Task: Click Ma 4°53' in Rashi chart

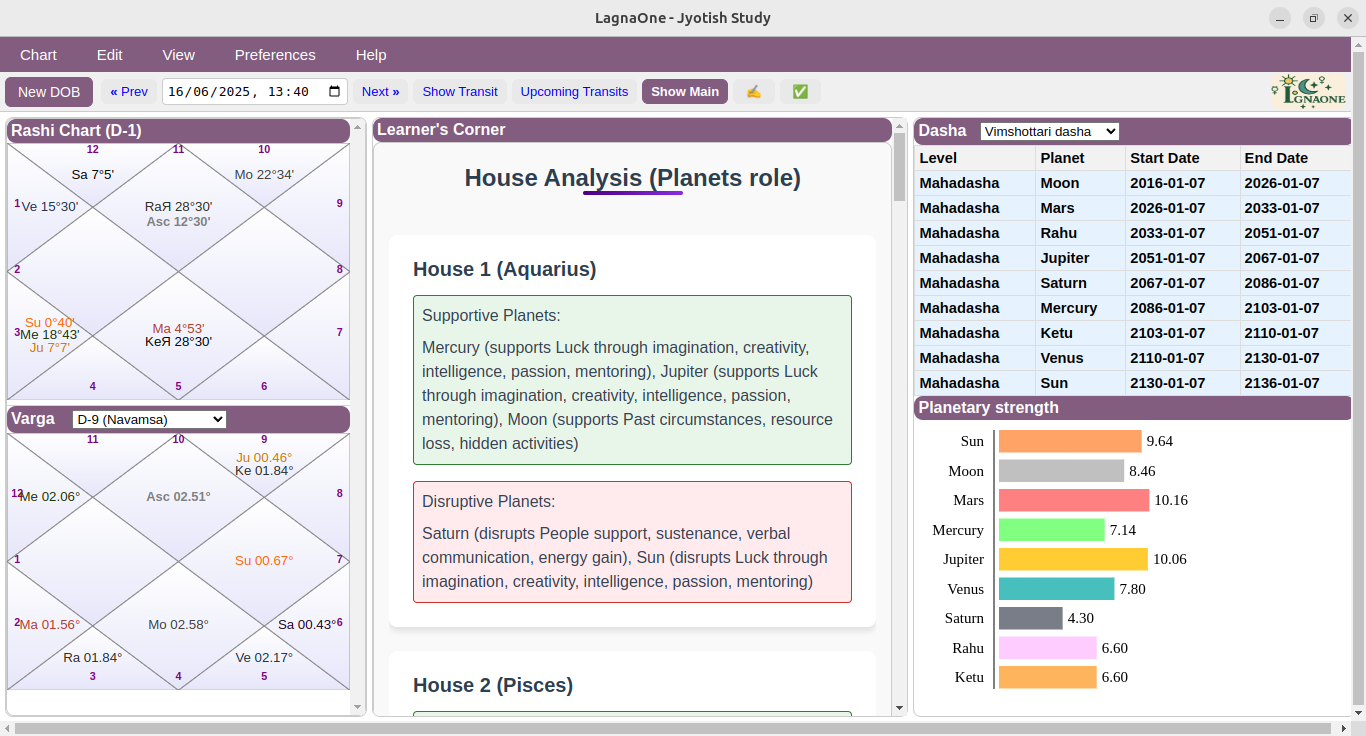Action: click(x=178, y=328)
